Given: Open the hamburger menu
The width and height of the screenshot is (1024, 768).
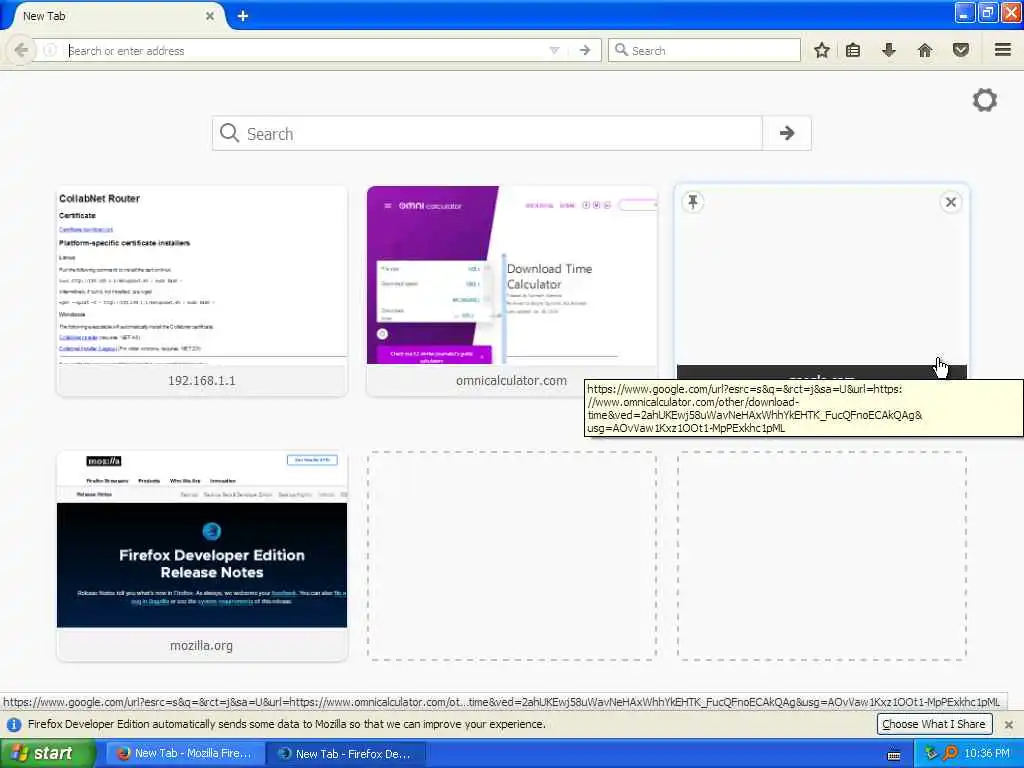Looking at the screenshot, I should (x=1003, y=50).
